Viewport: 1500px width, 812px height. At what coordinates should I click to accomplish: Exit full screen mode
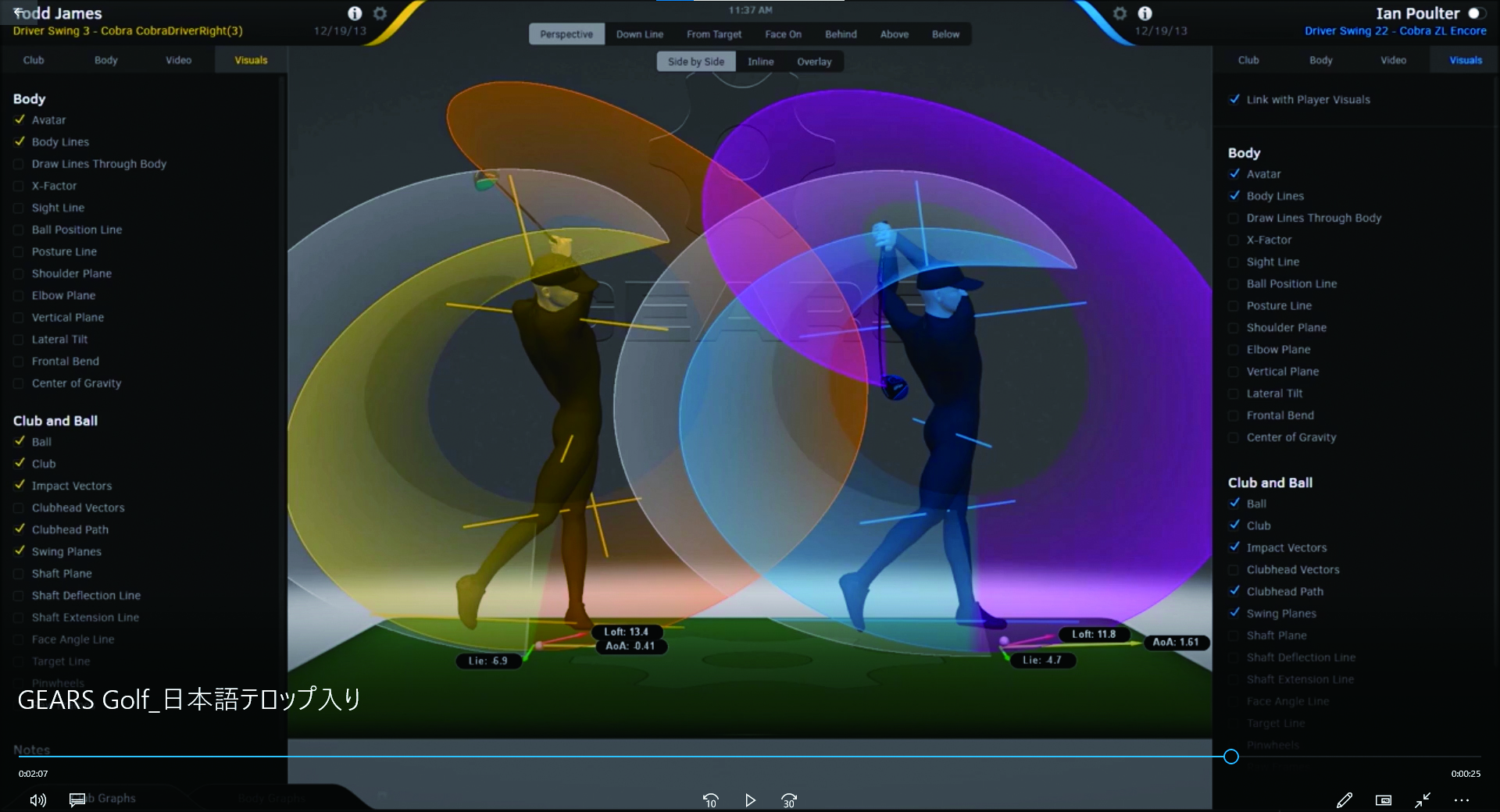click(1423, 800)
